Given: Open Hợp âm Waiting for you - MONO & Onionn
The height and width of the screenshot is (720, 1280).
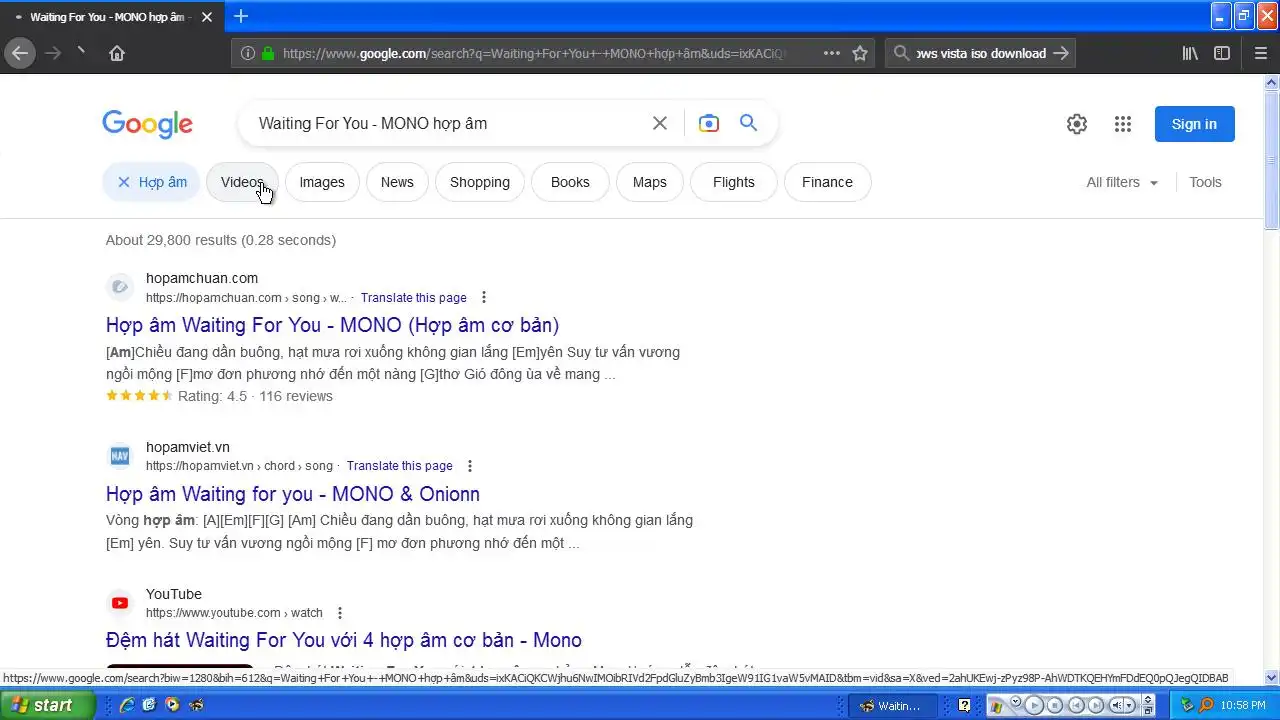Looking at the screenshot, I should tap(293, 494).
